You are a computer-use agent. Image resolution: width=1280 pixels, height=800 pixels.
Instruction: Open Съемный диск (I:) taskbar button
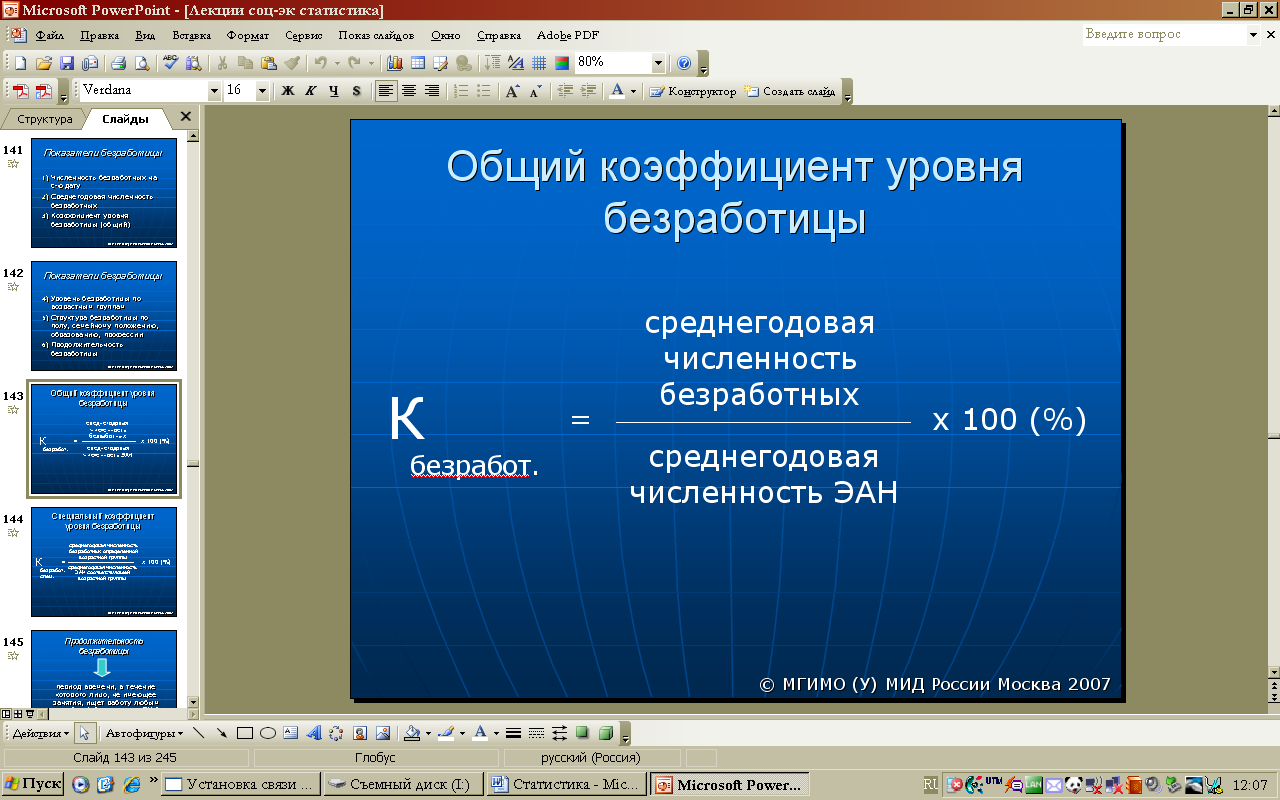(404, 784)
